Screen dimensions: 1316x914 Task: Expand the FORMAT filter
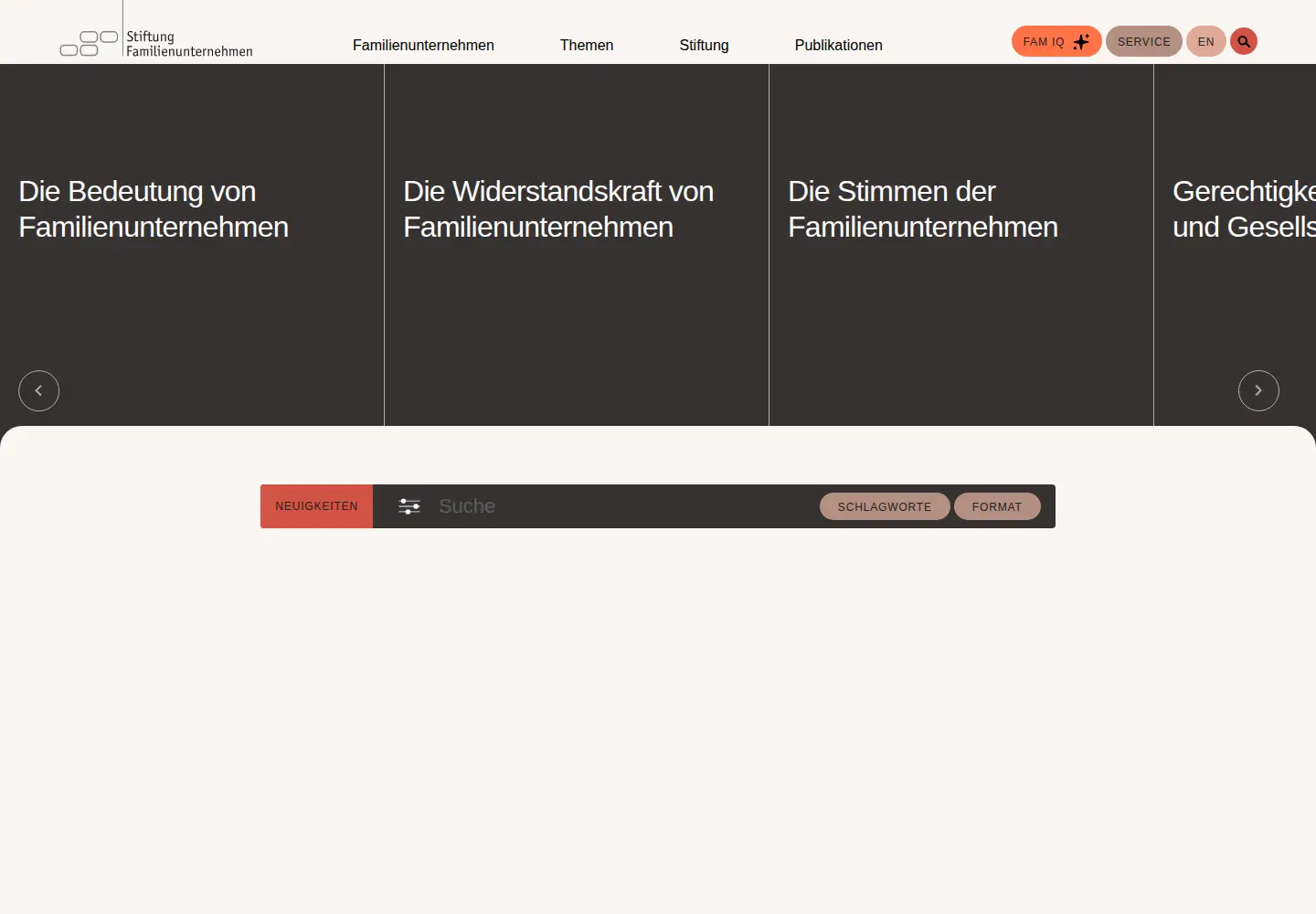coord(997,506)
